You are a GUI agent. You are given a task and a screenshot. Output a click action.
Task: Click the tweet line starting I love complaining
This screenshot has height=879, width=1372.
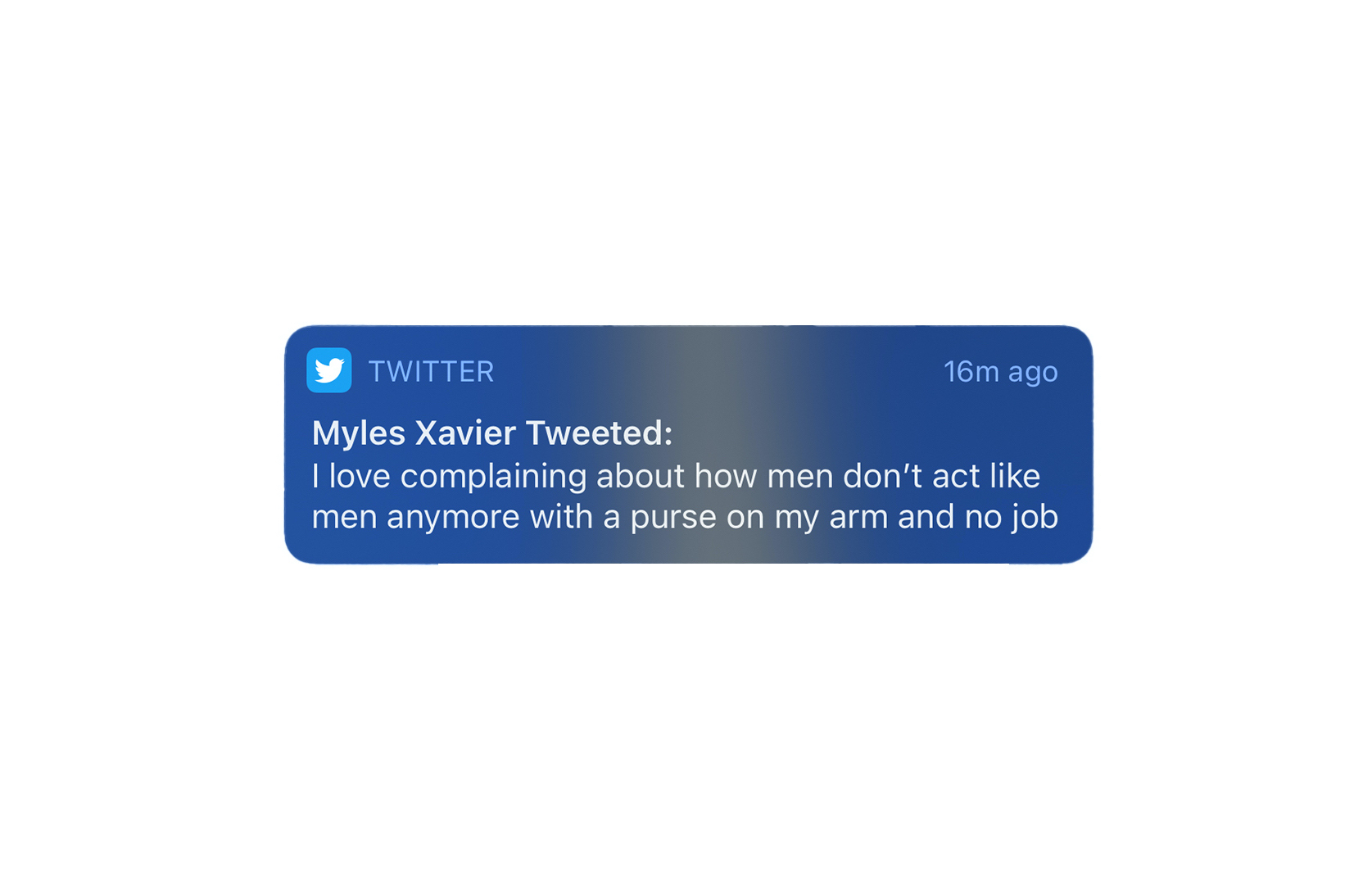click(676, 476)
